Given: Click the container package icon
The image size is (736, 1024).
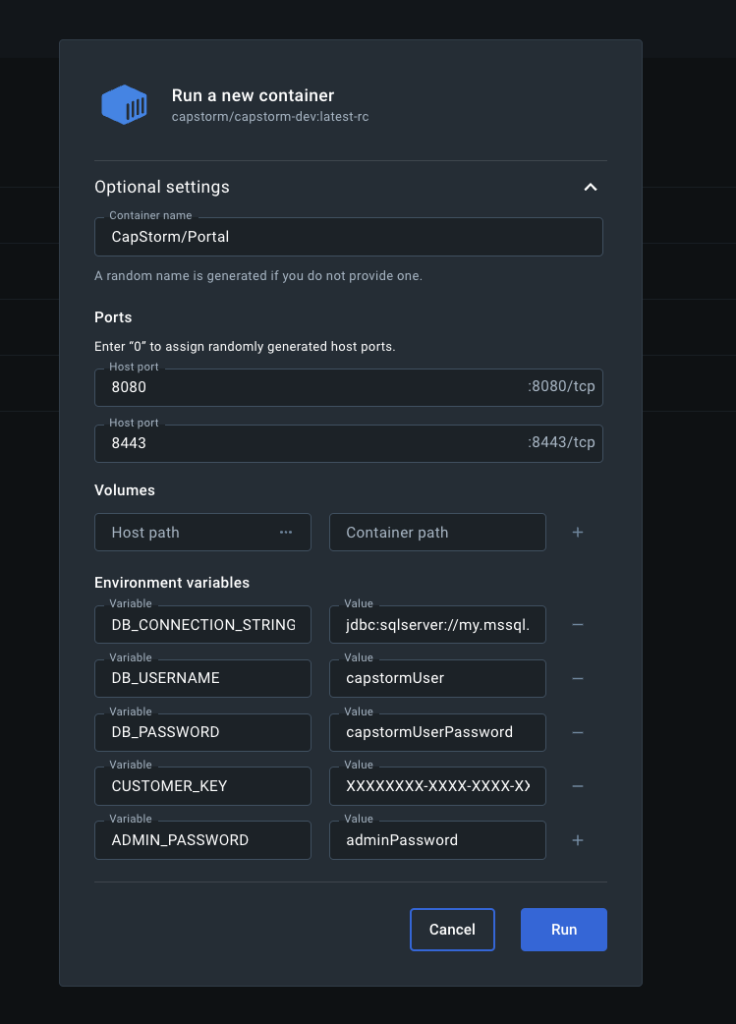Looking at the screenshot, I should tap(124, 104).
